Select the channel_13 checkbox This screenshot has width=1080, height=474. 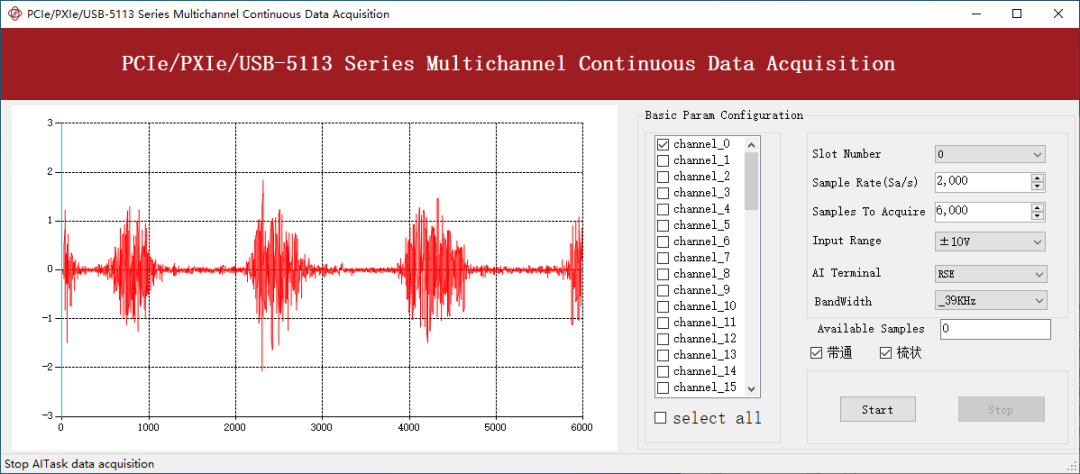(663, 356)
